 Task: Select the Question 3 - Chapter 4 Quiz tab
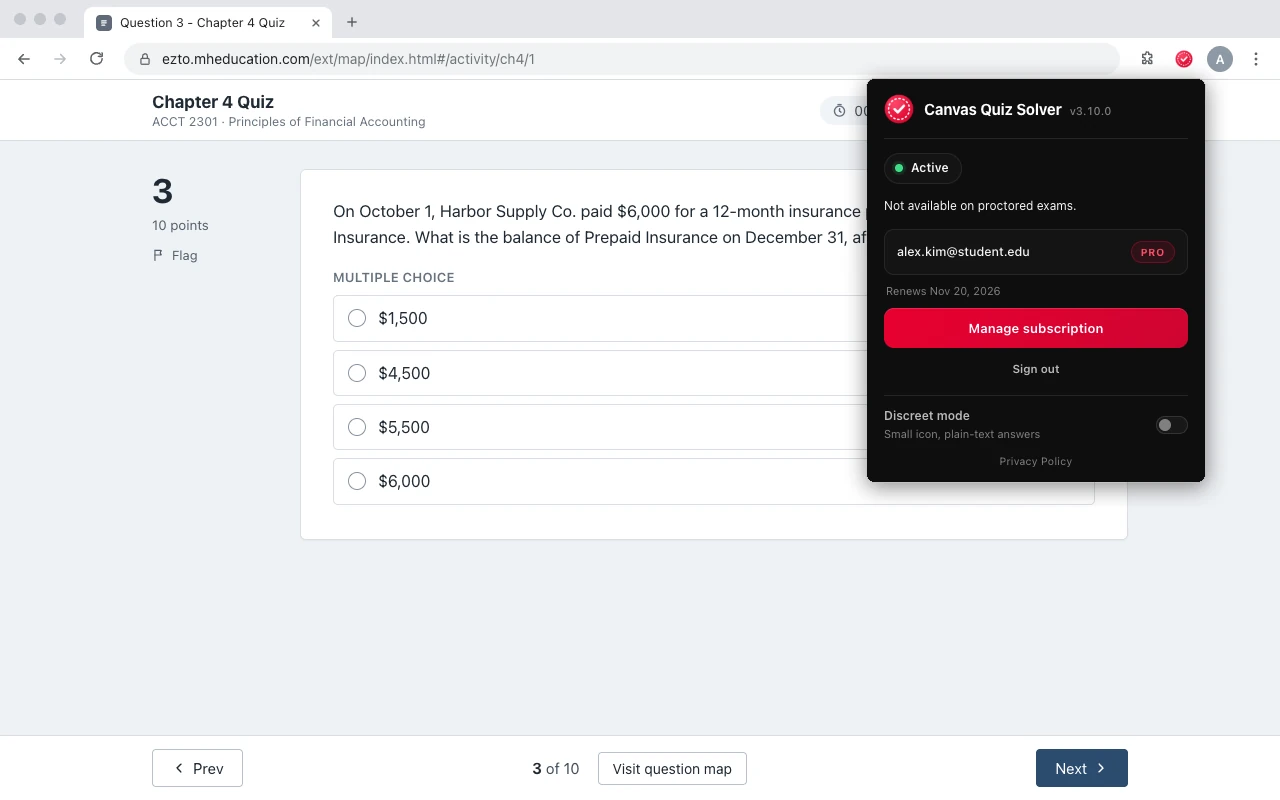click(208, 22)
